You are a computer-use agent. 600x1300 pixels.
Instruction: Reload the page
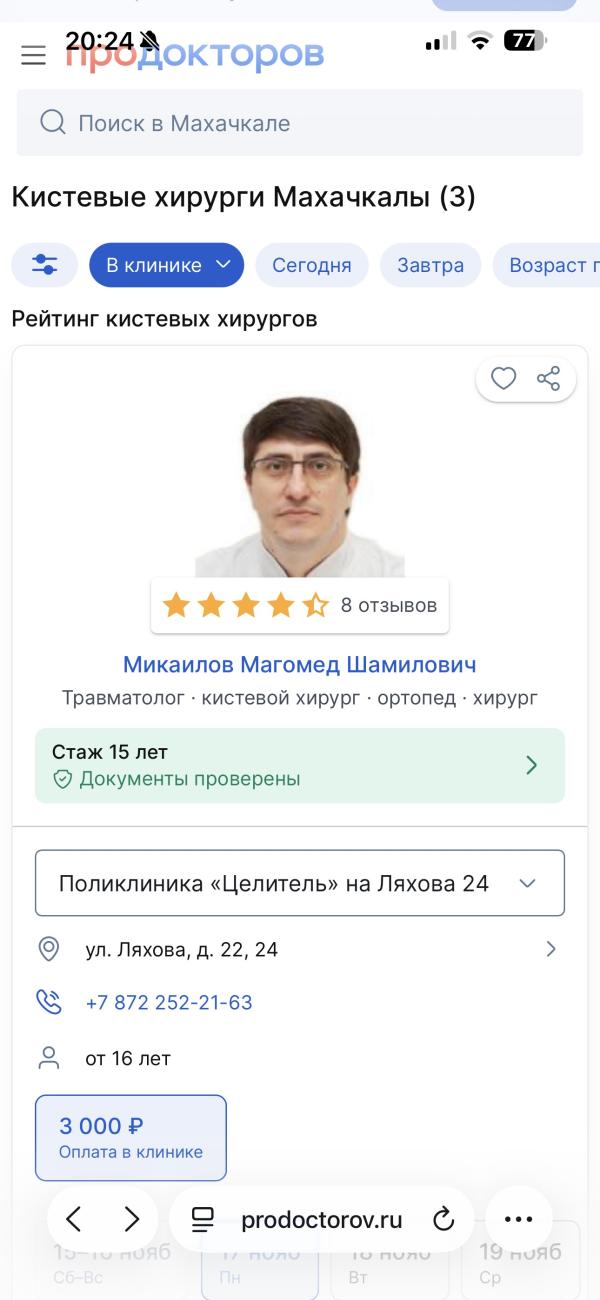click(443, 1220)
